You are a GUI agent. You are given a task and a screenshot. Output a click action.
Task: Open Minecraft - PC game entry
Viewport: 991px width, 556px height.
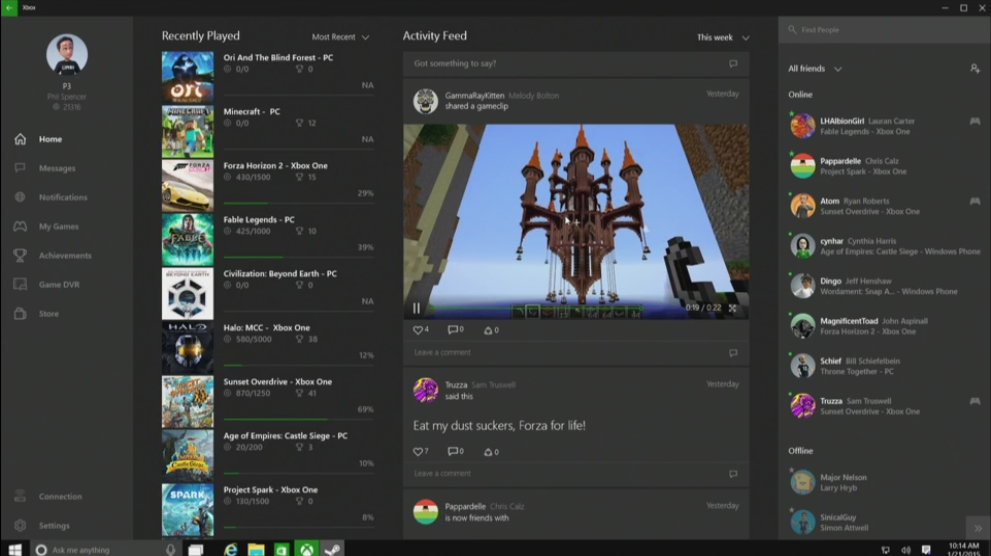268,131
